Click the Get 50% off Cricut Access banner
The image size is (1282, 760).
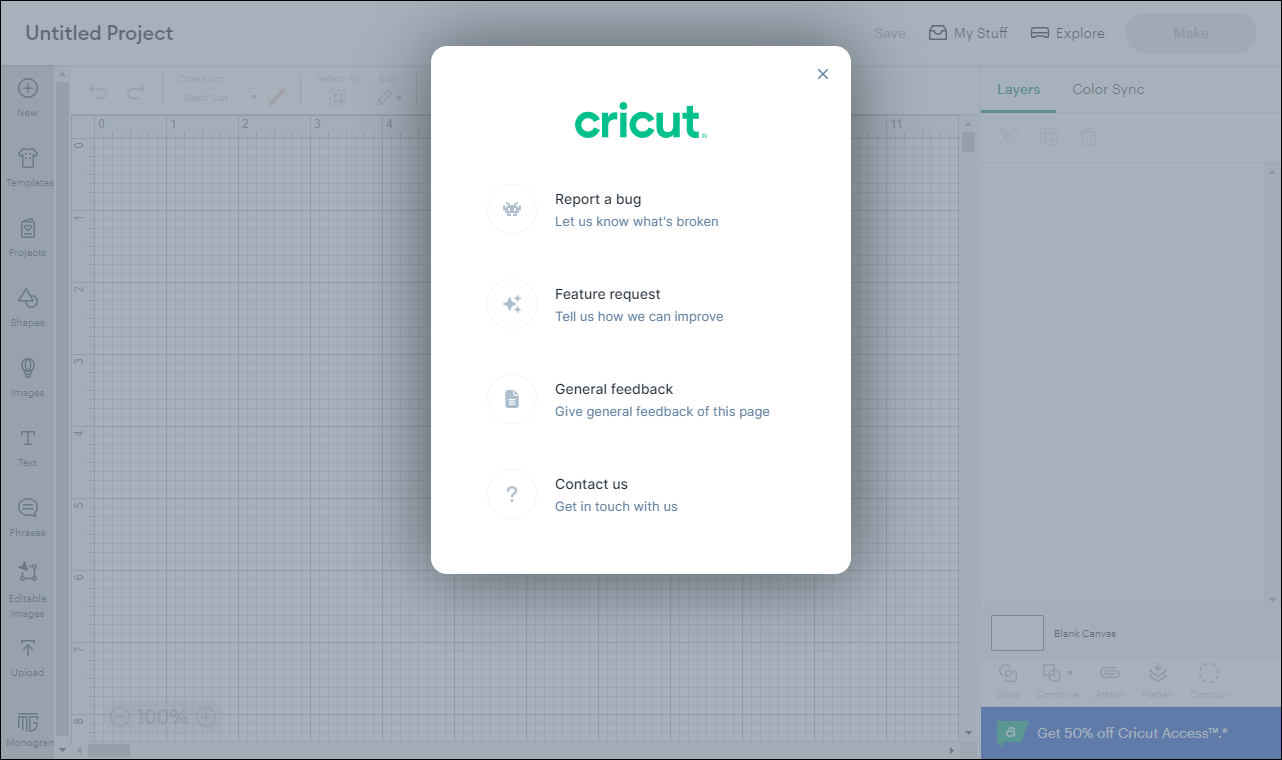[x=1131, y=733]
